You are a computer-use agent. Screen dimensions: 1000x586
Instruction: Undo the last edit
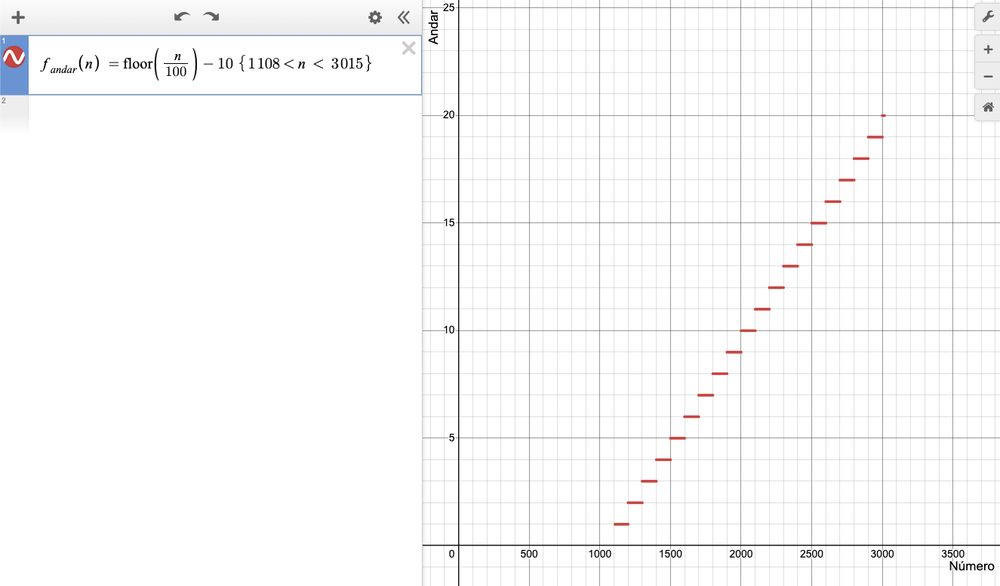182,17
